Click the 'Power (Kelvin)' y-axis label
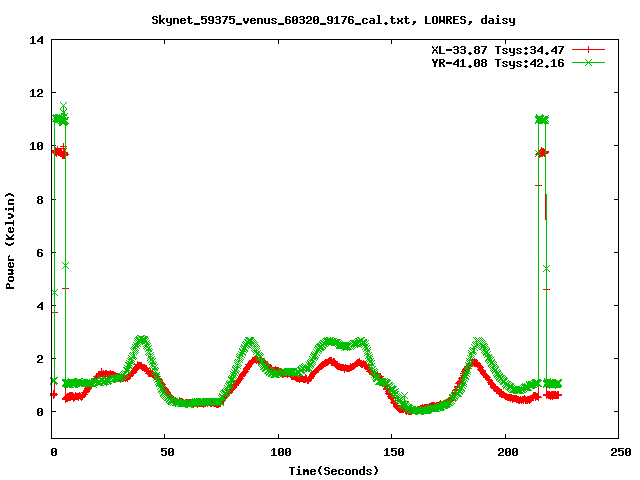Screen dimensions: 640x480 [x=10, y=241]
